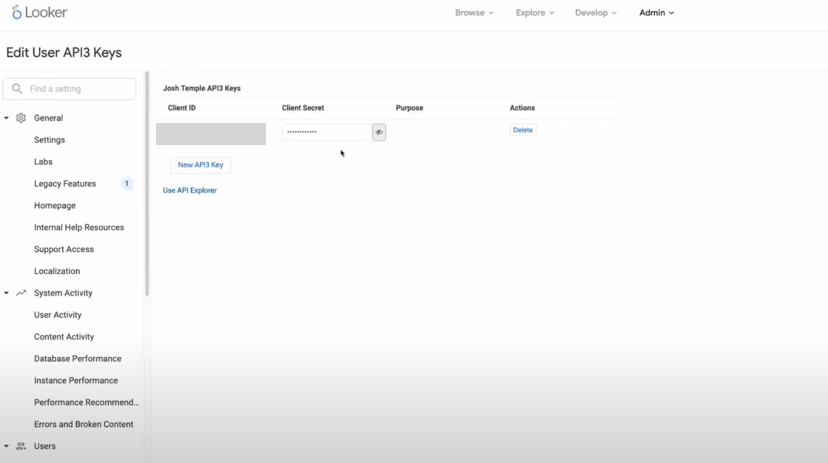Viewport: 828px width, 463px height.
Task: Open Support Access page
Action: (64, 249)
